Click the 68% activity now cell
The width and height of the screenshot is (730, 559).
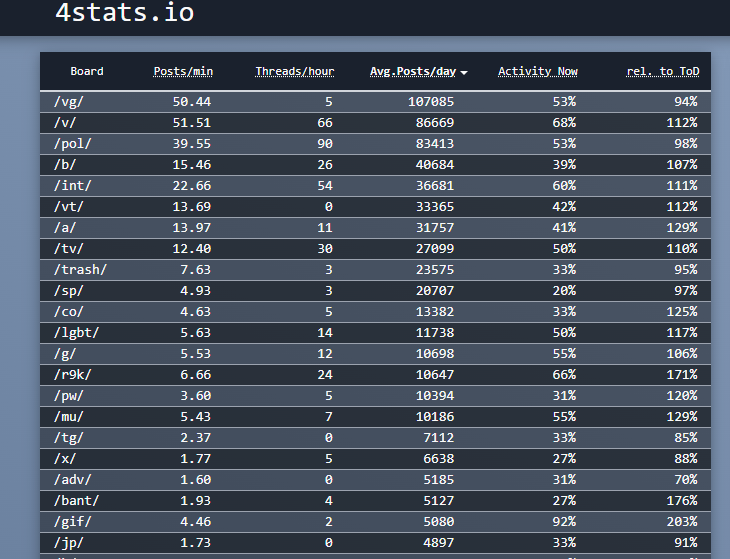pos(564,122)
